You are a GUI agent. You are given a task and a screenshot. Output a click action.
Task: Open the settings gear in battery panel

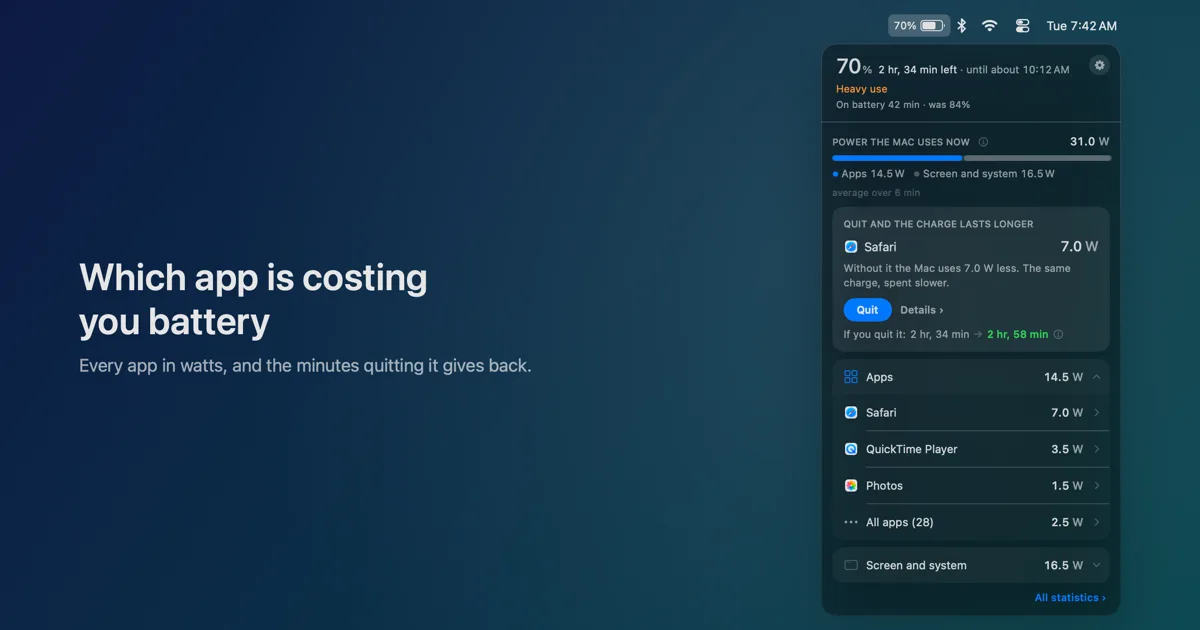tap(1099, 66)
